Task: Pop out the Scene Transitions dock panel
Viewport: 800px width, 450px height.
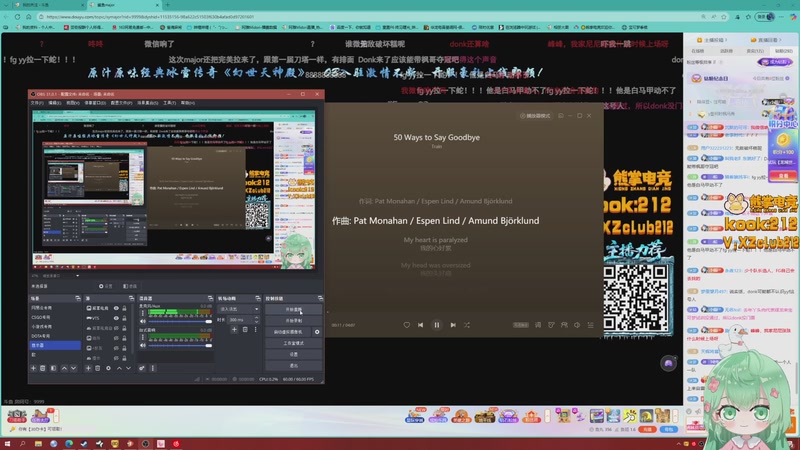Action: tap(258, 298)
